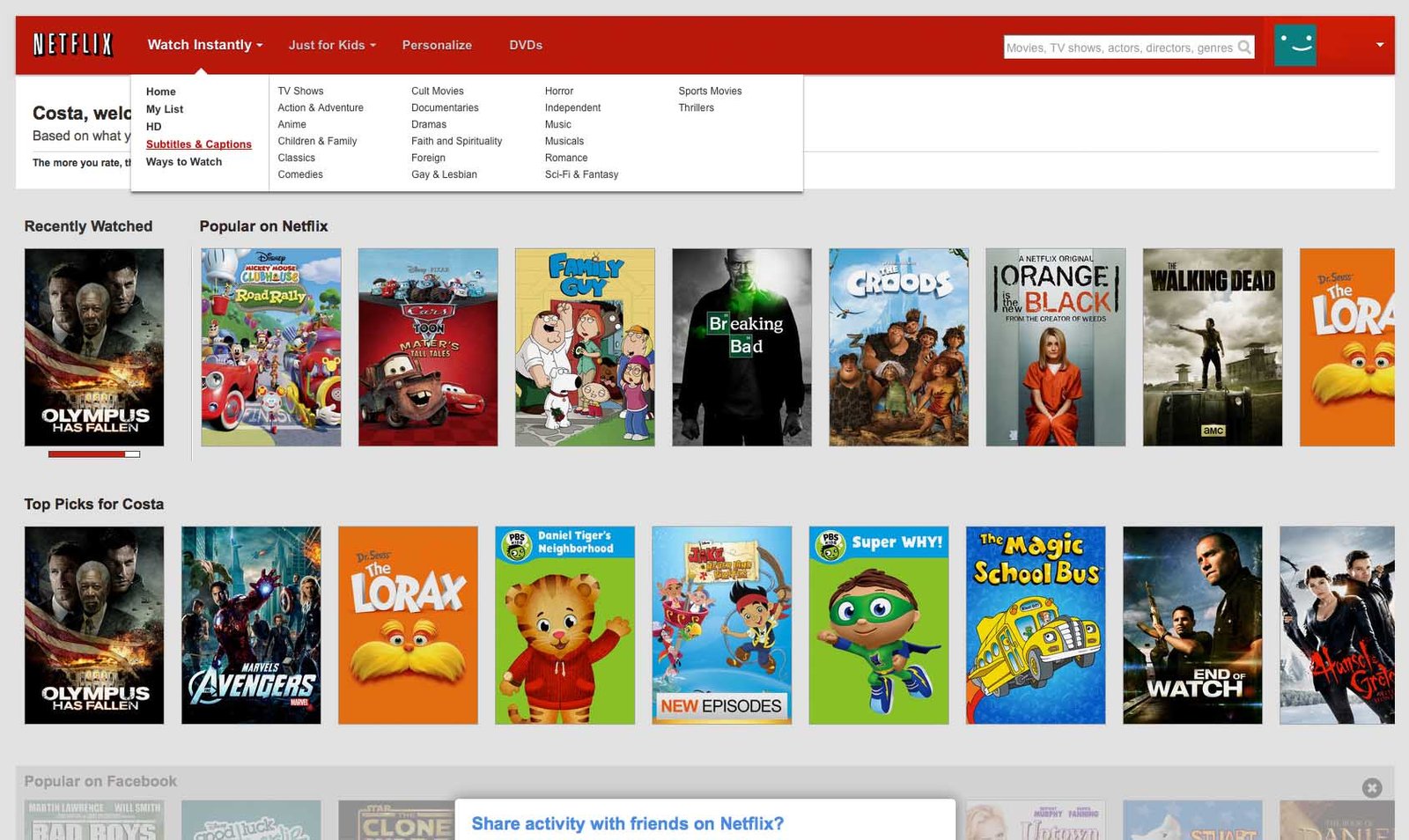Browse Sci-Fi & Fantasy genre
The image size is (1409, 840).
pos(581,174)
